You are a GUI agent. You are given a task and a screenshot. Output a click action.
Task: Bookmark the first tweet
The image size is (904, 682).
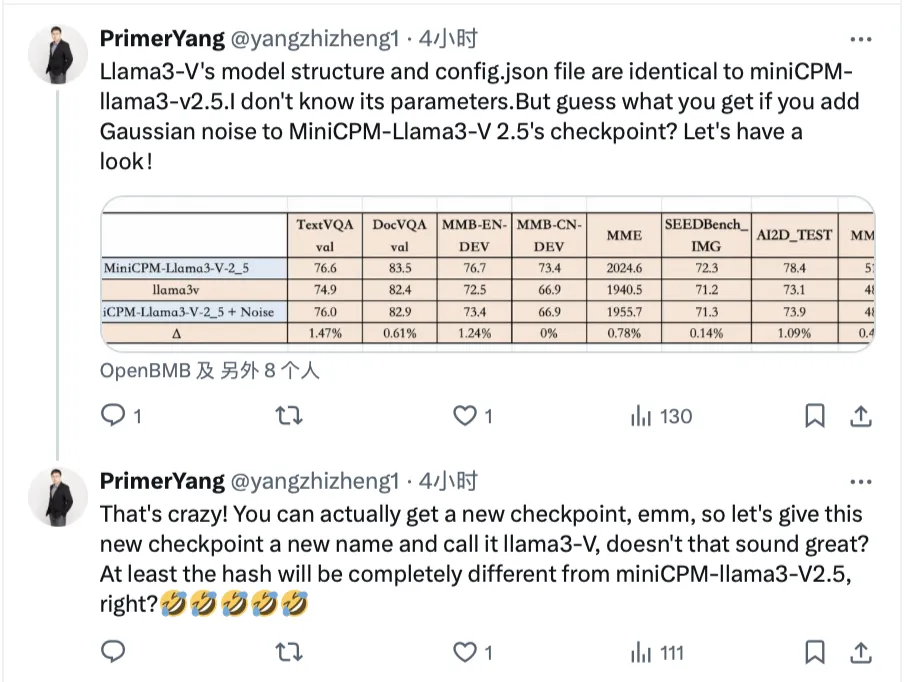pos(815,415)
